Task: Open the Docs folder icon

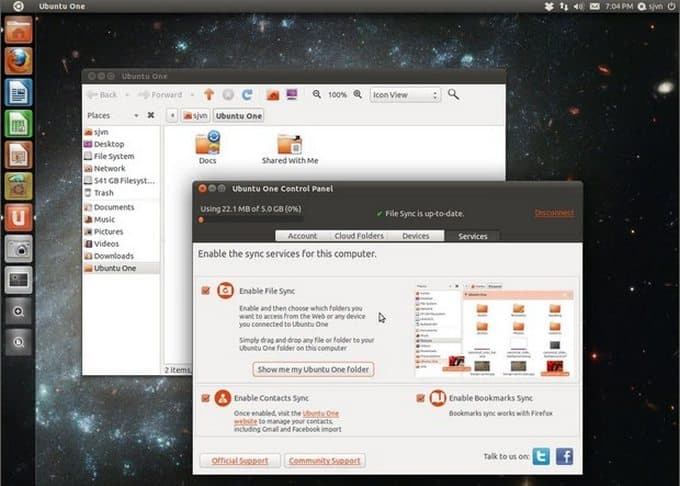Action: pyautogui.click(x=207, y=148)
